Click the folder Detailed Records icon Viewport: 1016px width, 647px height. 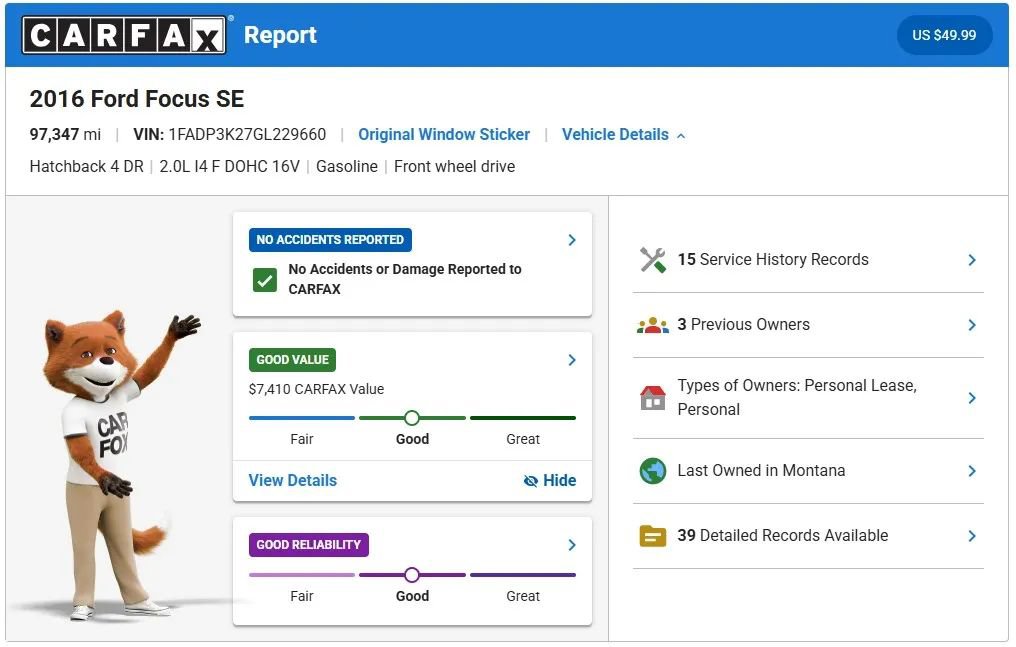point(652,536)
